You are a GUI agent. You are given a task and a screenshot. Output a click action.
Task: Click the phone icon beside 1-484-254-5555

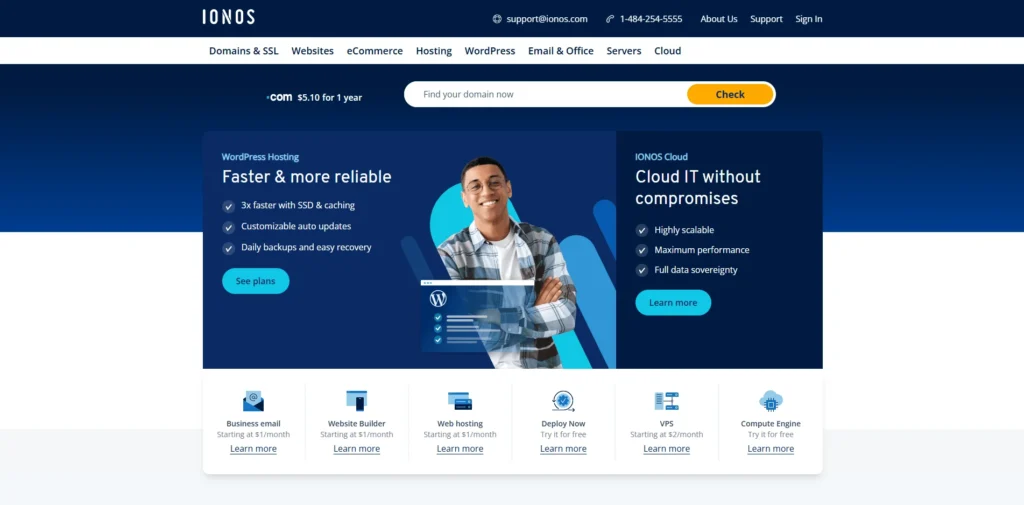click(610, 19)
